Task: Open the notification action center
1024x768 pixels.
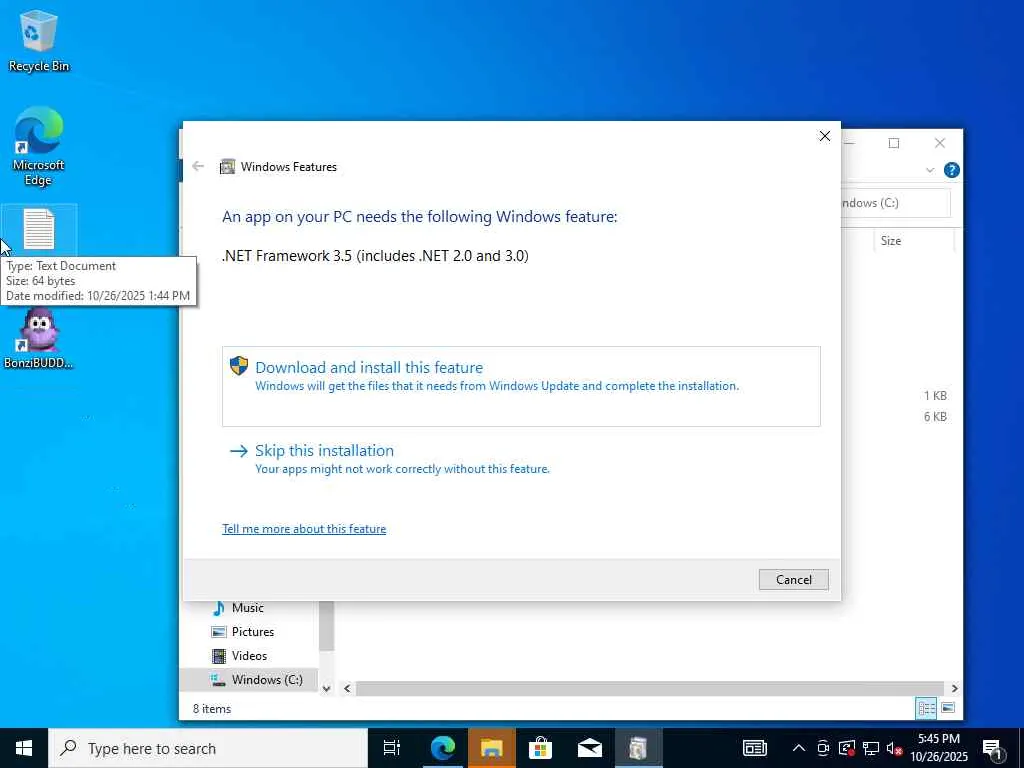Action: [x=993, y=748]
